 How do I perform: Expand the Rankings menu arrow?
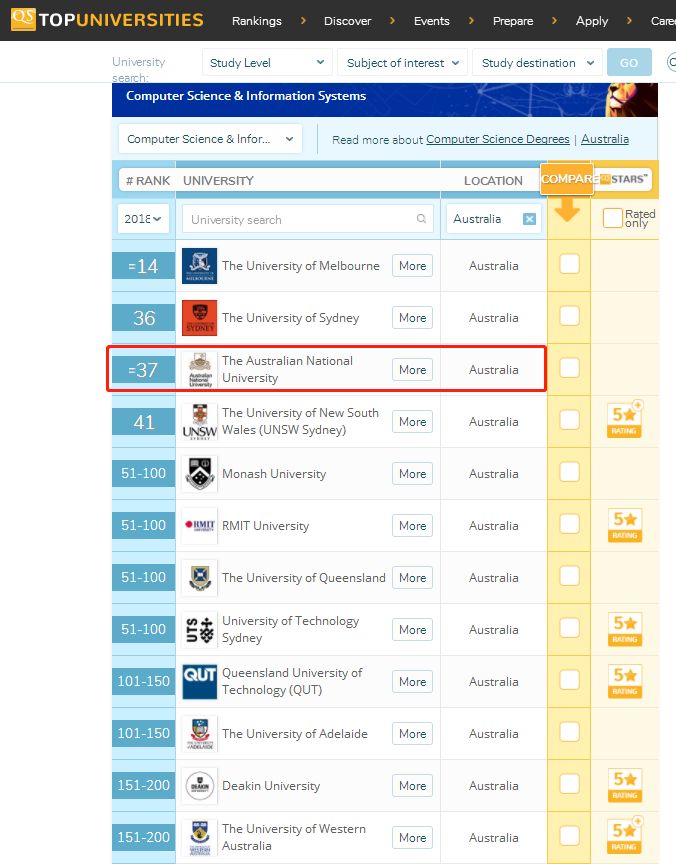tap(303, 20)
